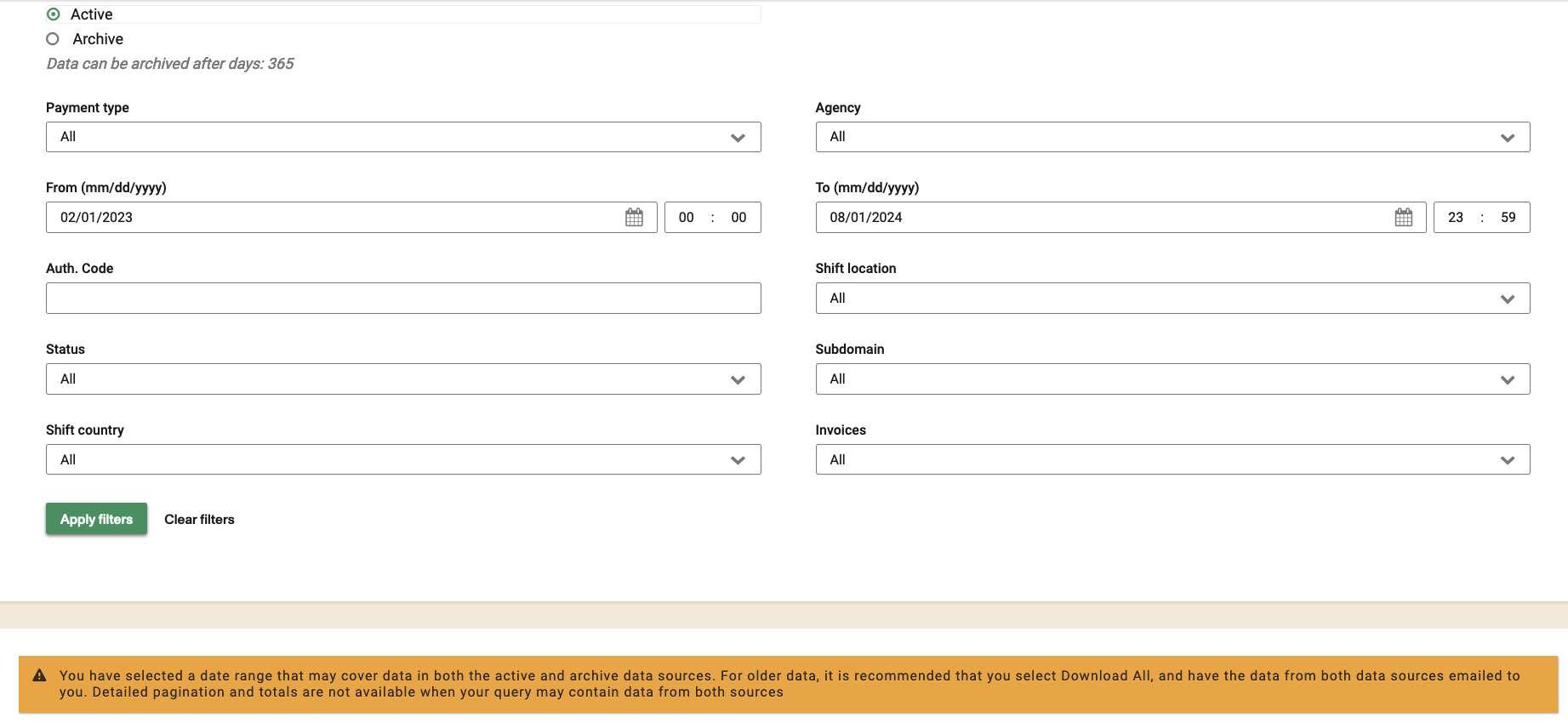Viewport: 1568px width, 723px height.
Task: Open the Payment type dropdown
Action: pyautogui.click(x=403, y=137)
